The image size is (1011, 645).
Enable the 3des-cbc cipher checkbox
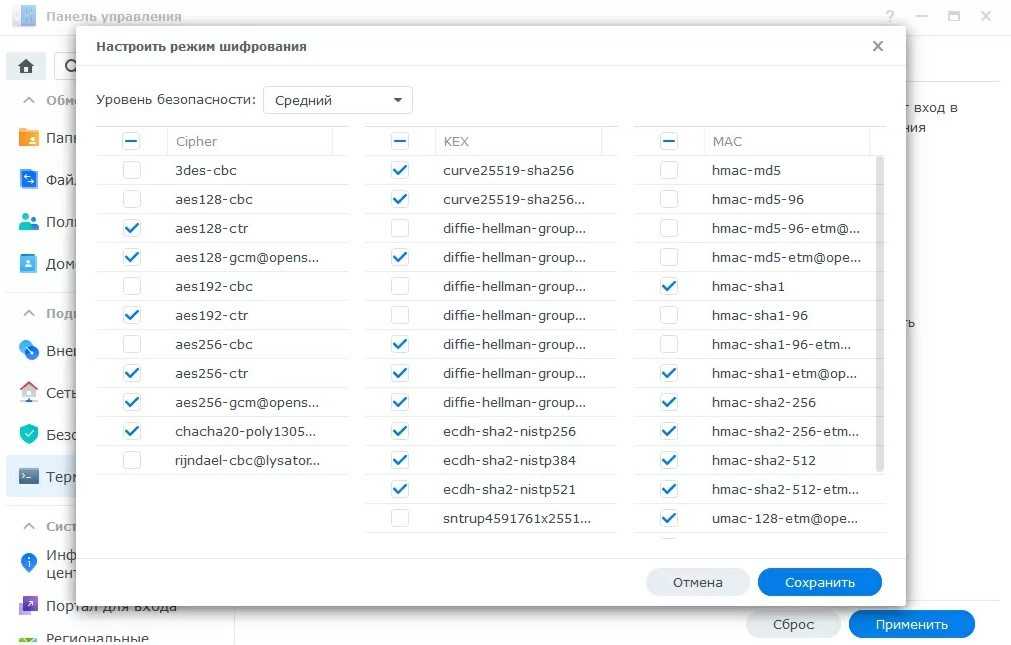tap(132, 170)
